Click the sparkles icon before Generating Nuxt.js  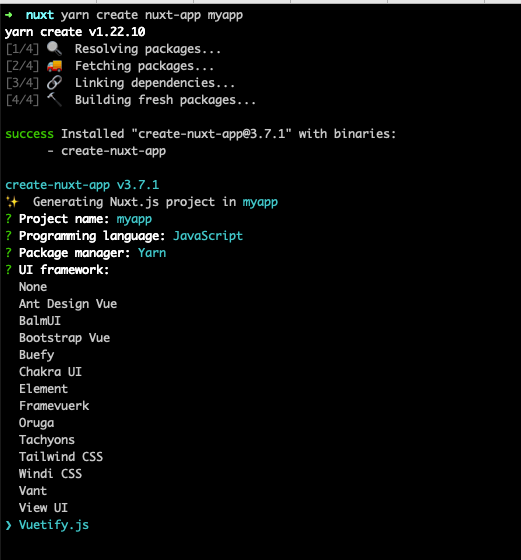[x=12, y=202]
